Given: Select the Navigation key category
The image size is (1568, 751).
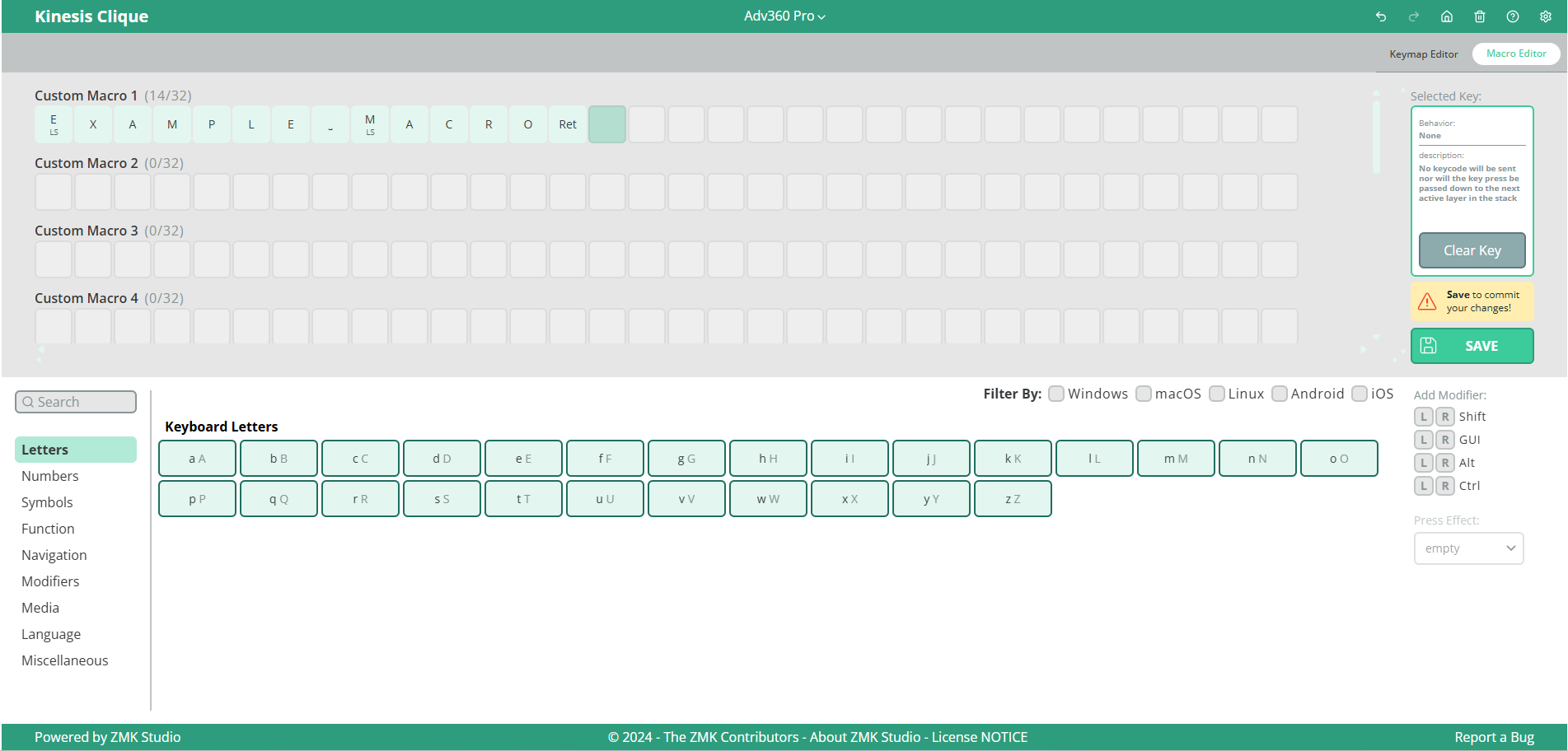Looking at the screenshot, I should point(54,555).
